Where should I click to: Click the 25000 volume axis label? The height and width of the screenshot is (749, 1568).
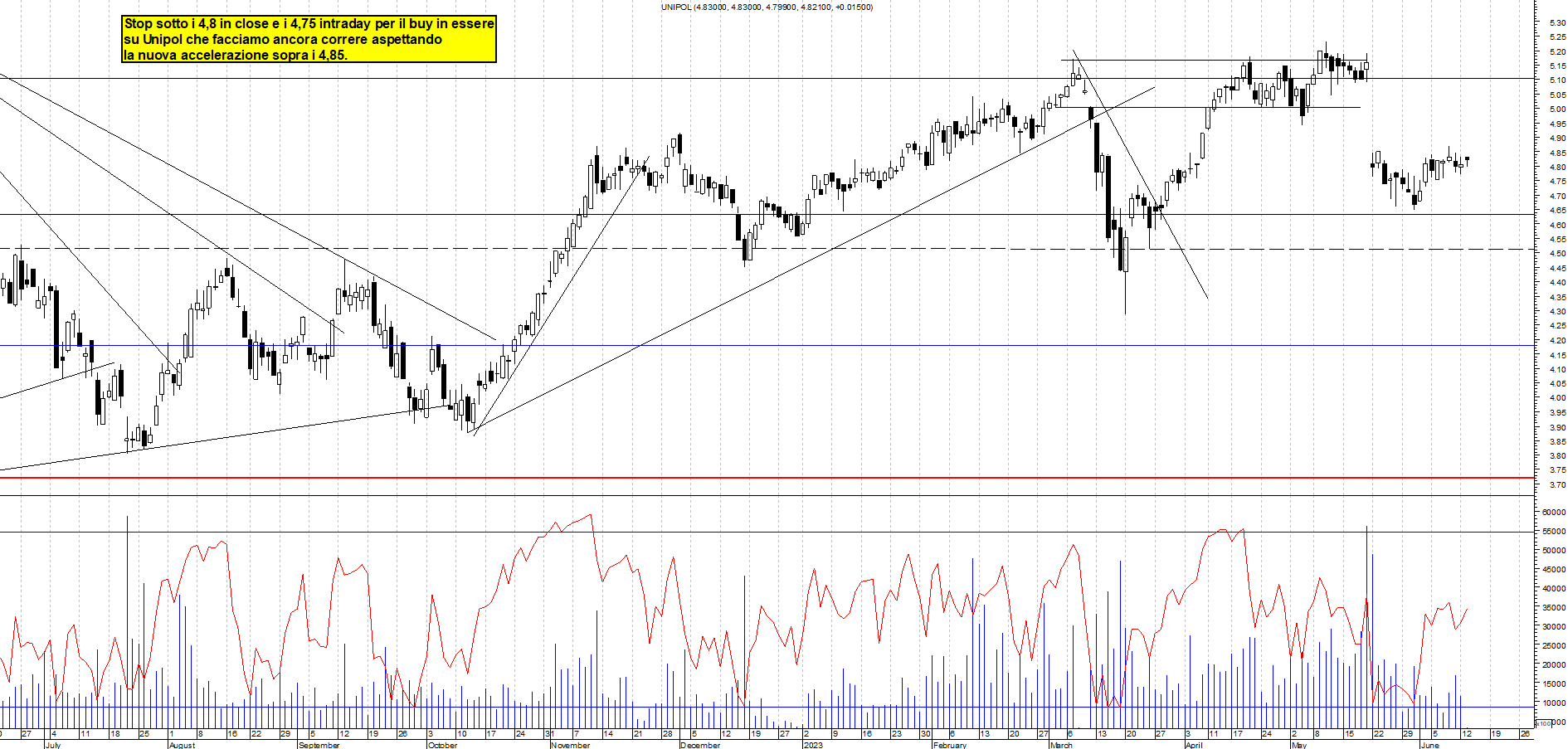(1554, 646)
